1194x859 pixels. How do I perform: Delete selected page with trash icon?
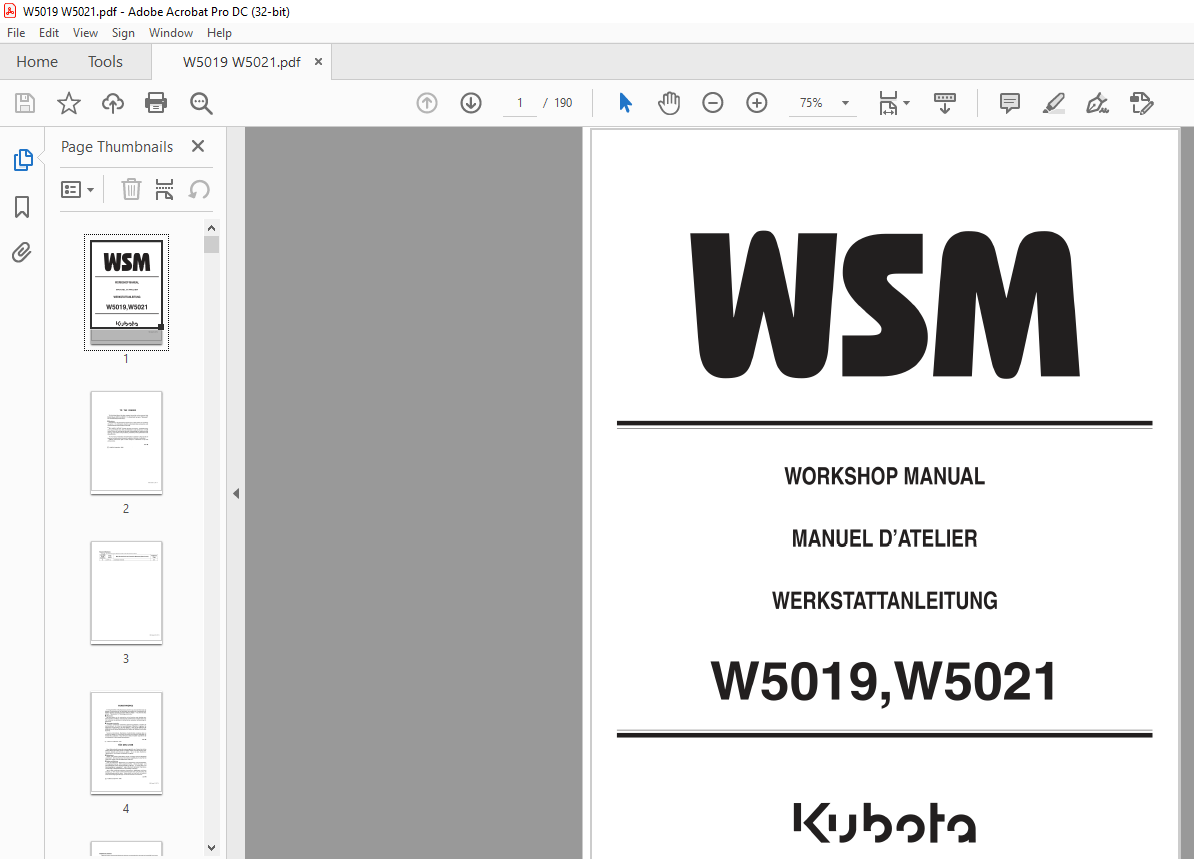click(131, 189)
